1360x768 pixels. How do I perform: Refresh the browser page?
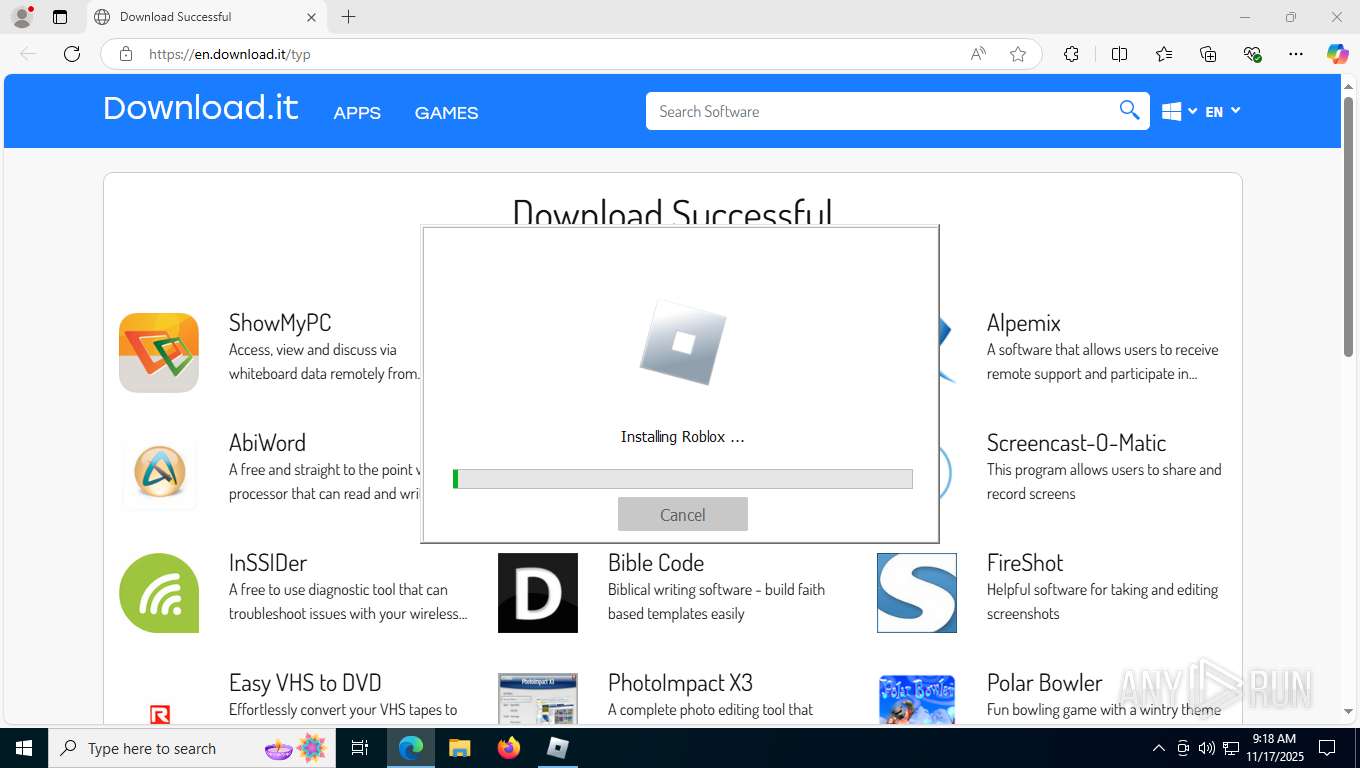click(72, 54)
